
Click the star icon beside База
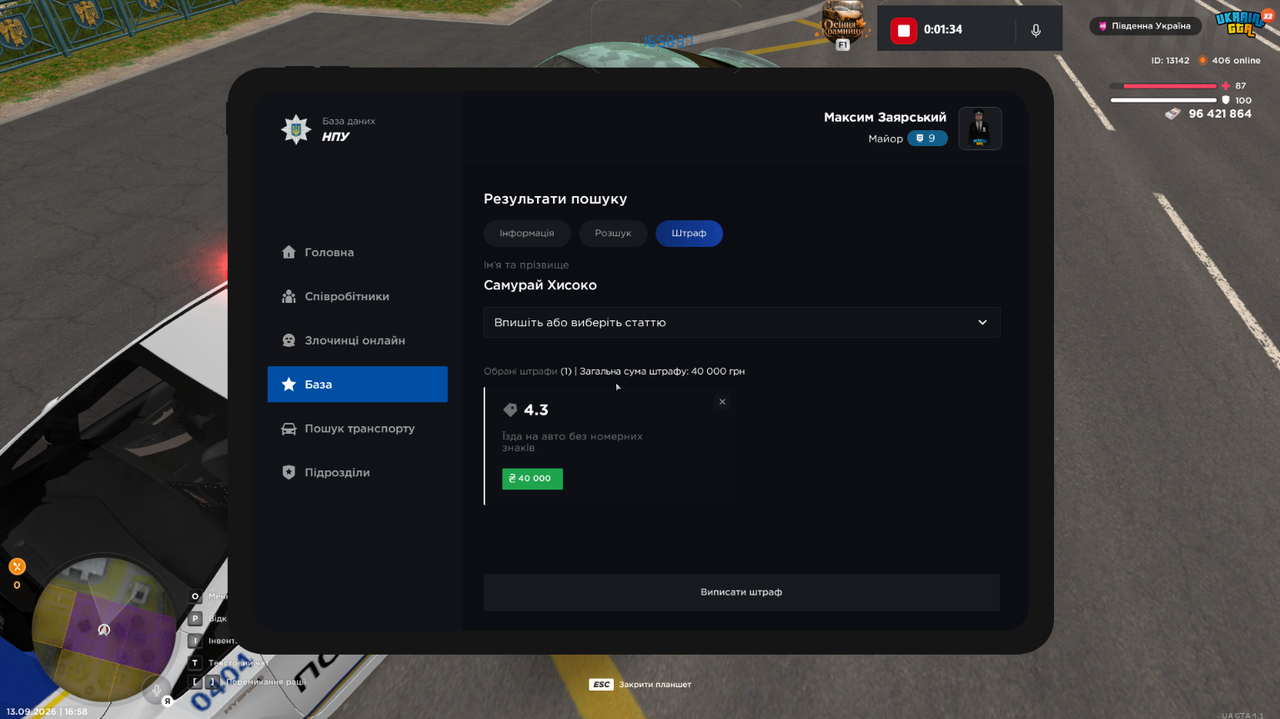pyautogui.click(x=289, y=384)
